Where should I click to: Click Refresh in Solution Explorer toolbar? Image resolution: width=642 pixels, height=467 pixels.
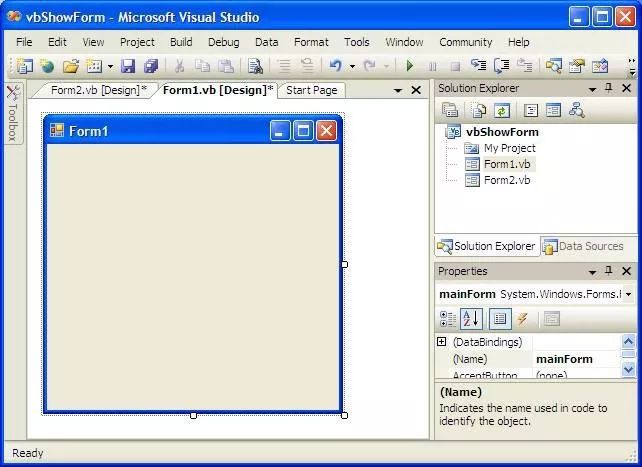(x=501, y=110)
